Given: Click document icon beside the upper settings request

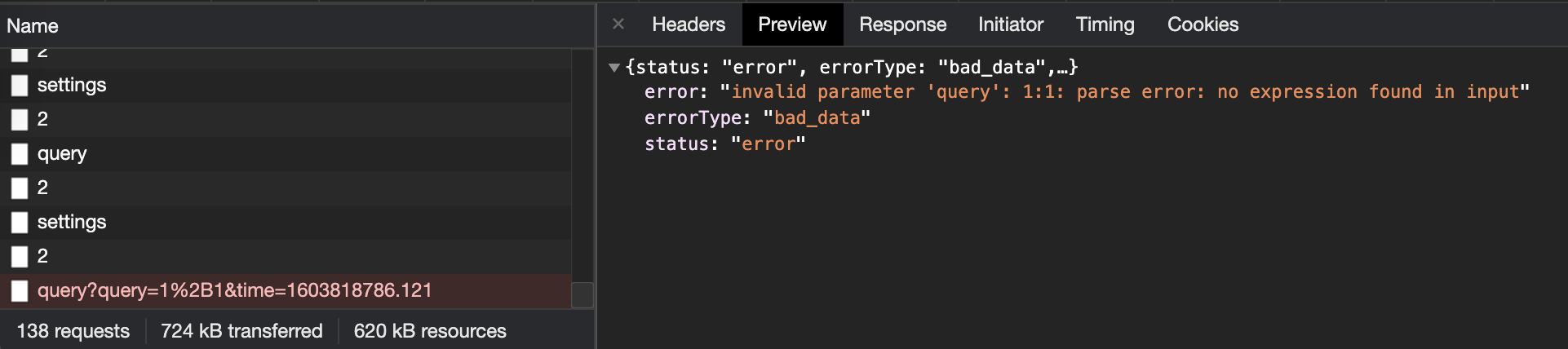Looking at the screenshot, I should click(20, 86).
